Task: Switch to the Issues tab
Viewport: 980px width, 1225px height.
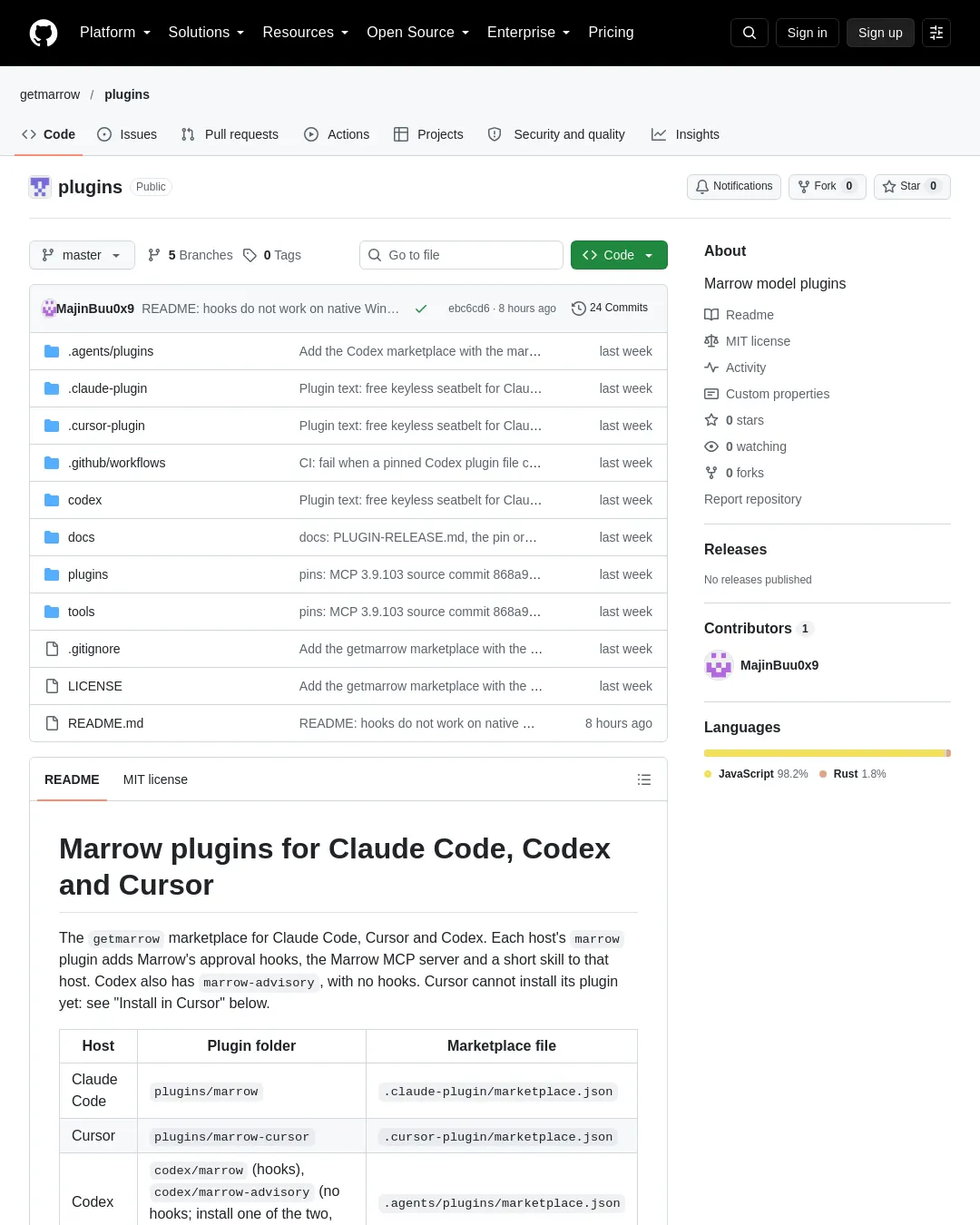Action: pos(127,134)
